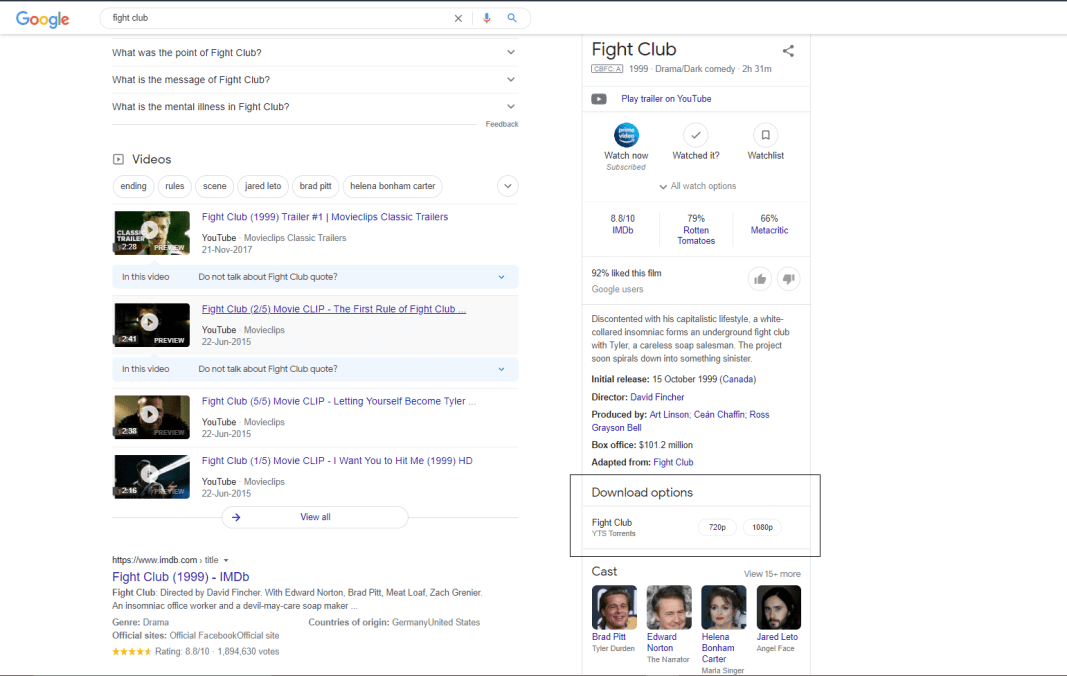Open Jared Leto cast photo
Image resolution: width=1067 pixels, height=676 pixels.
click(x=778, y=607)
